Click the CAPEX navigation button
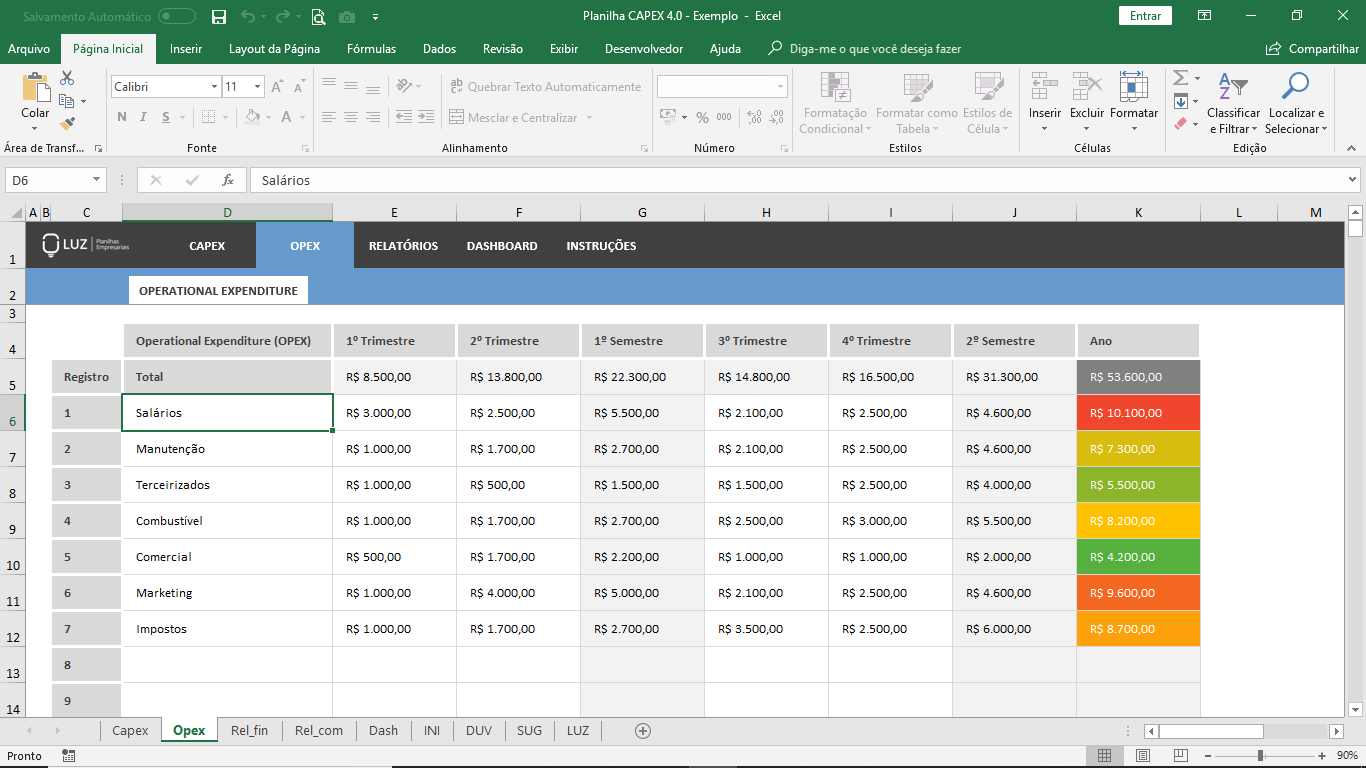The width and height of the screenshot is (1366, 768). pyautogui.click(x=207, y=246)
